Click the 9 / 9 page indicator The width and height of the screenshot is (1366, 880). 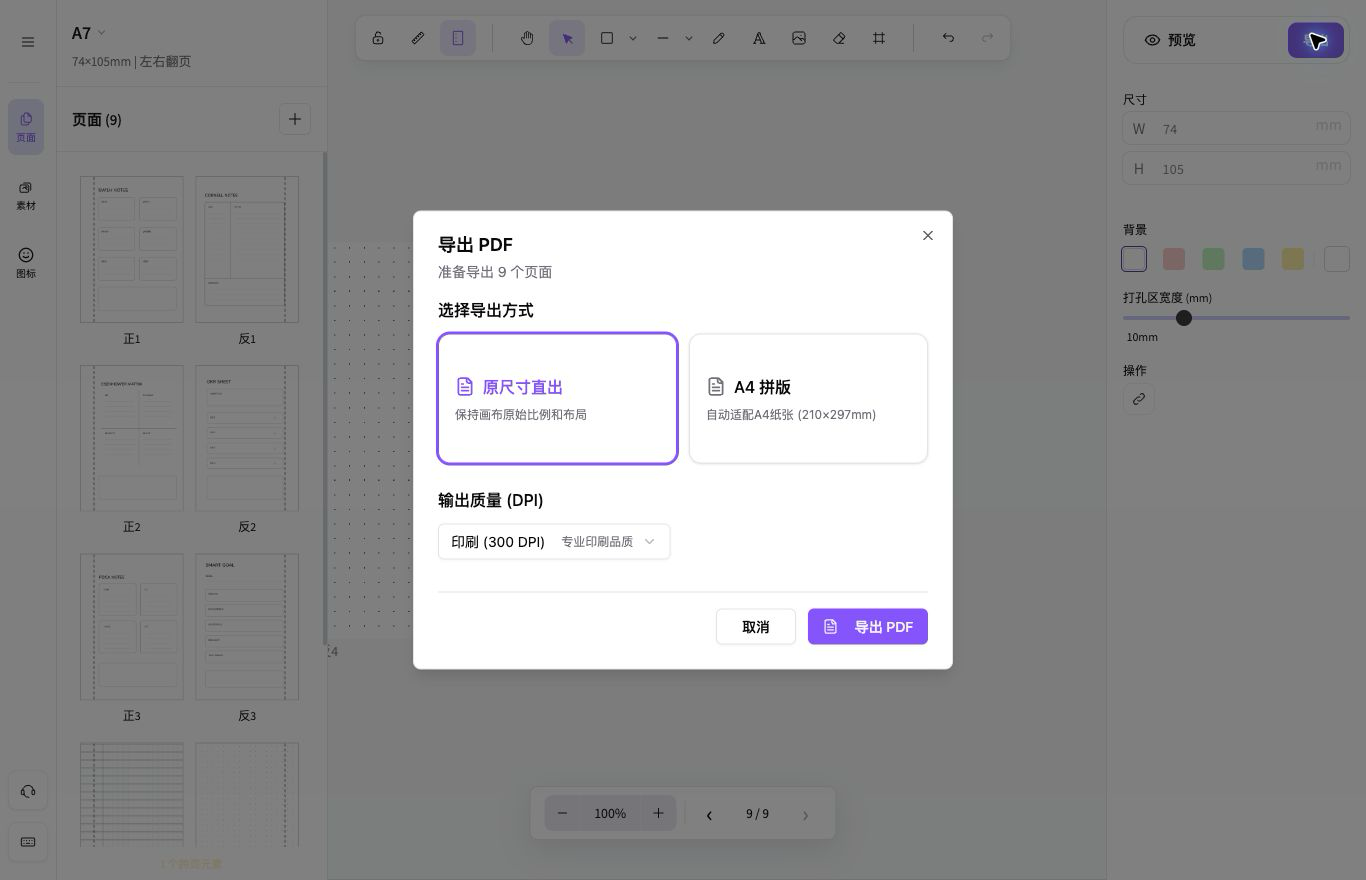(x=758, y=814)
